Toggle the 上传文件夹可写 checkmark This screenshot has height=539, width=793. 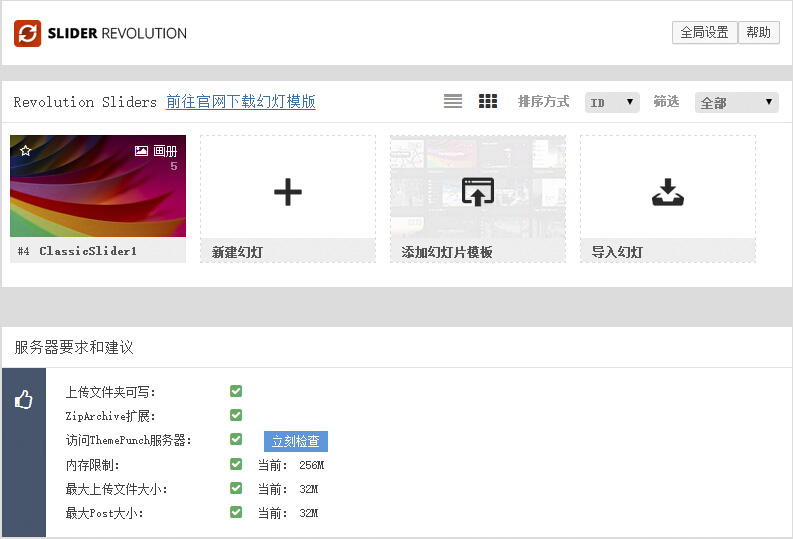[x=236, y=391]
